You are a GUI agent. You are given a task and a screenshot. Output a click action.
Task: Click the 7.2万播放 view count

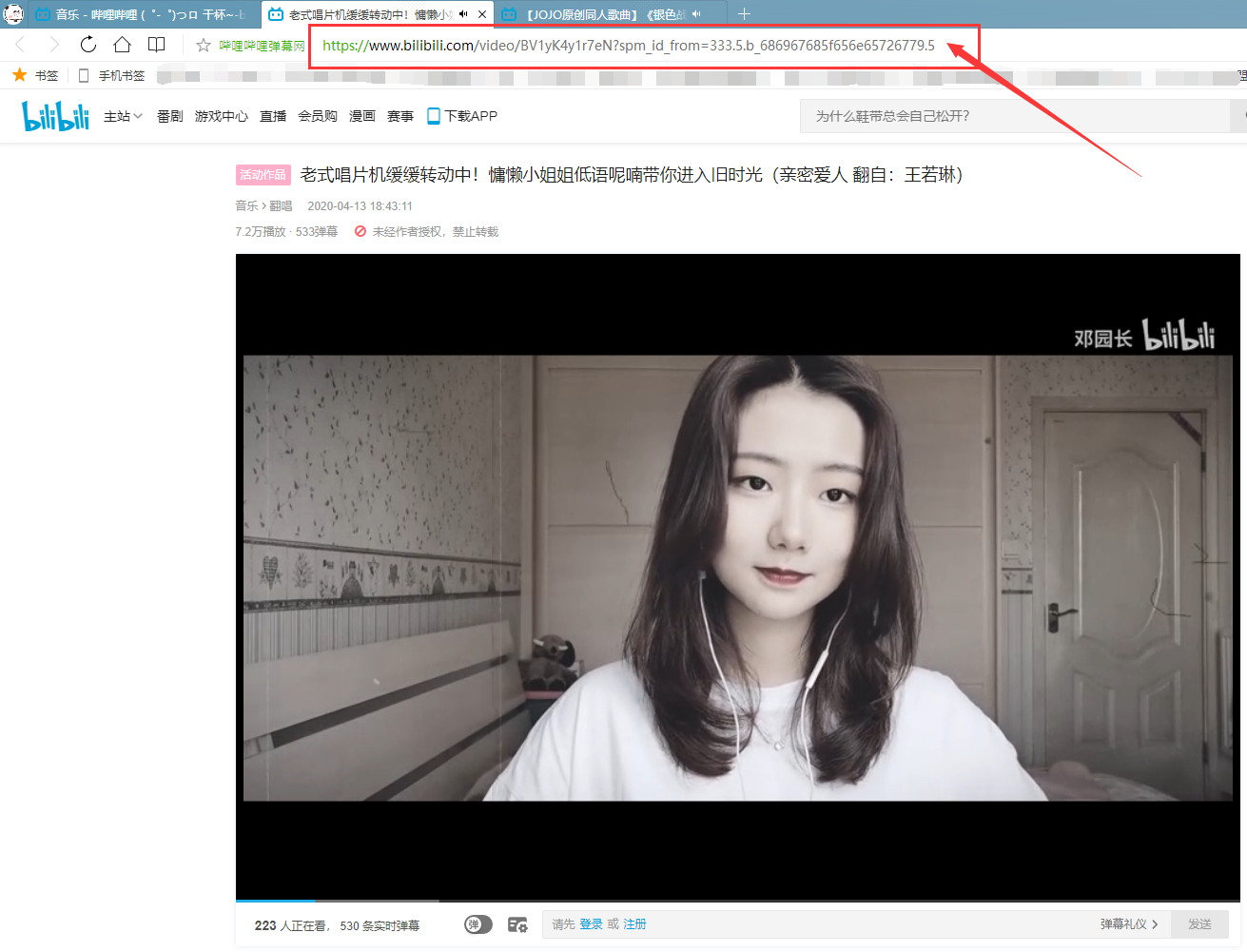click(x=262, y=231)
